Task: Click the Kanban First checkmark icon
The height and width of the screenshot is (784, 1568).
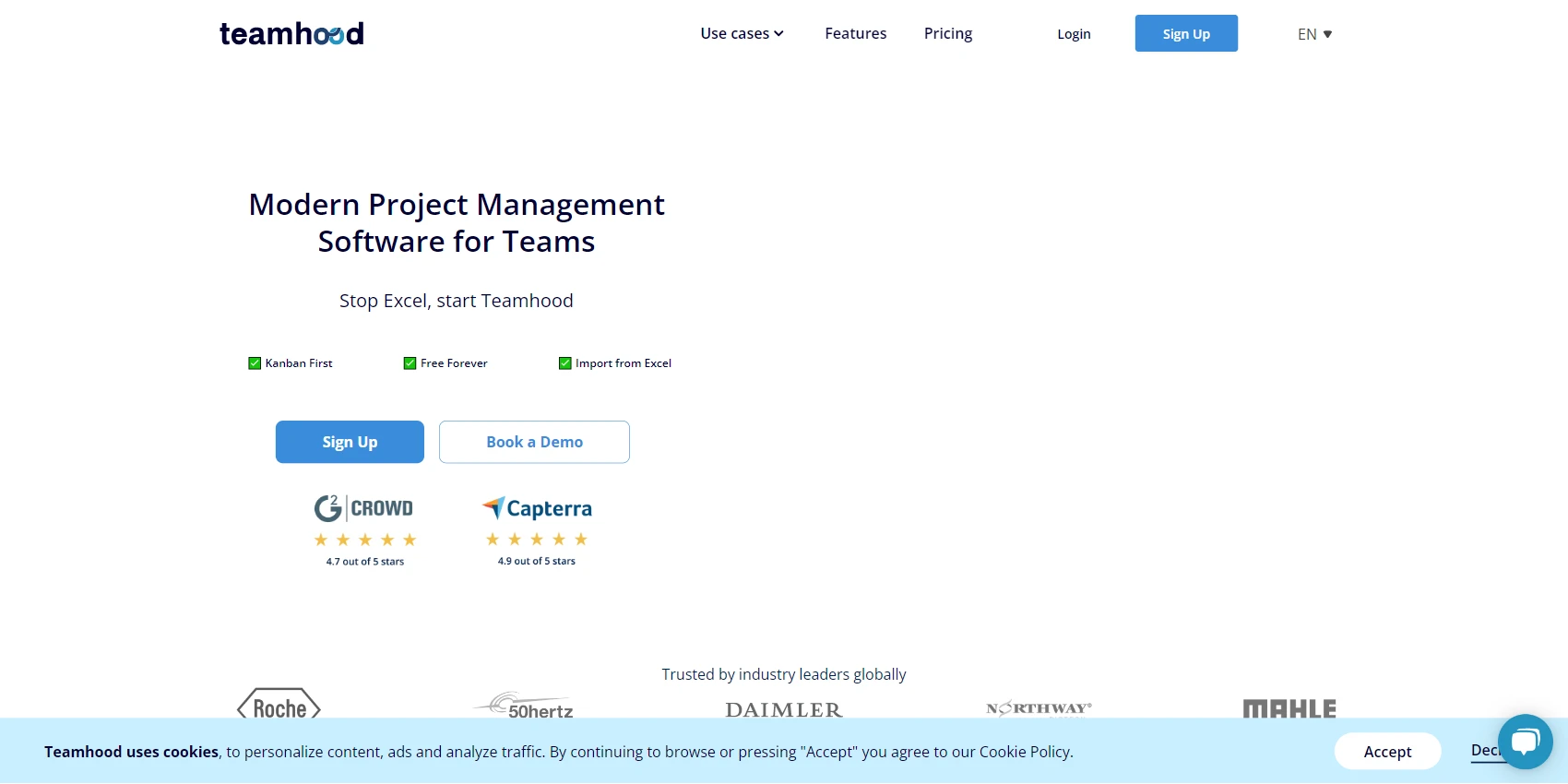Action: point(255,363)
